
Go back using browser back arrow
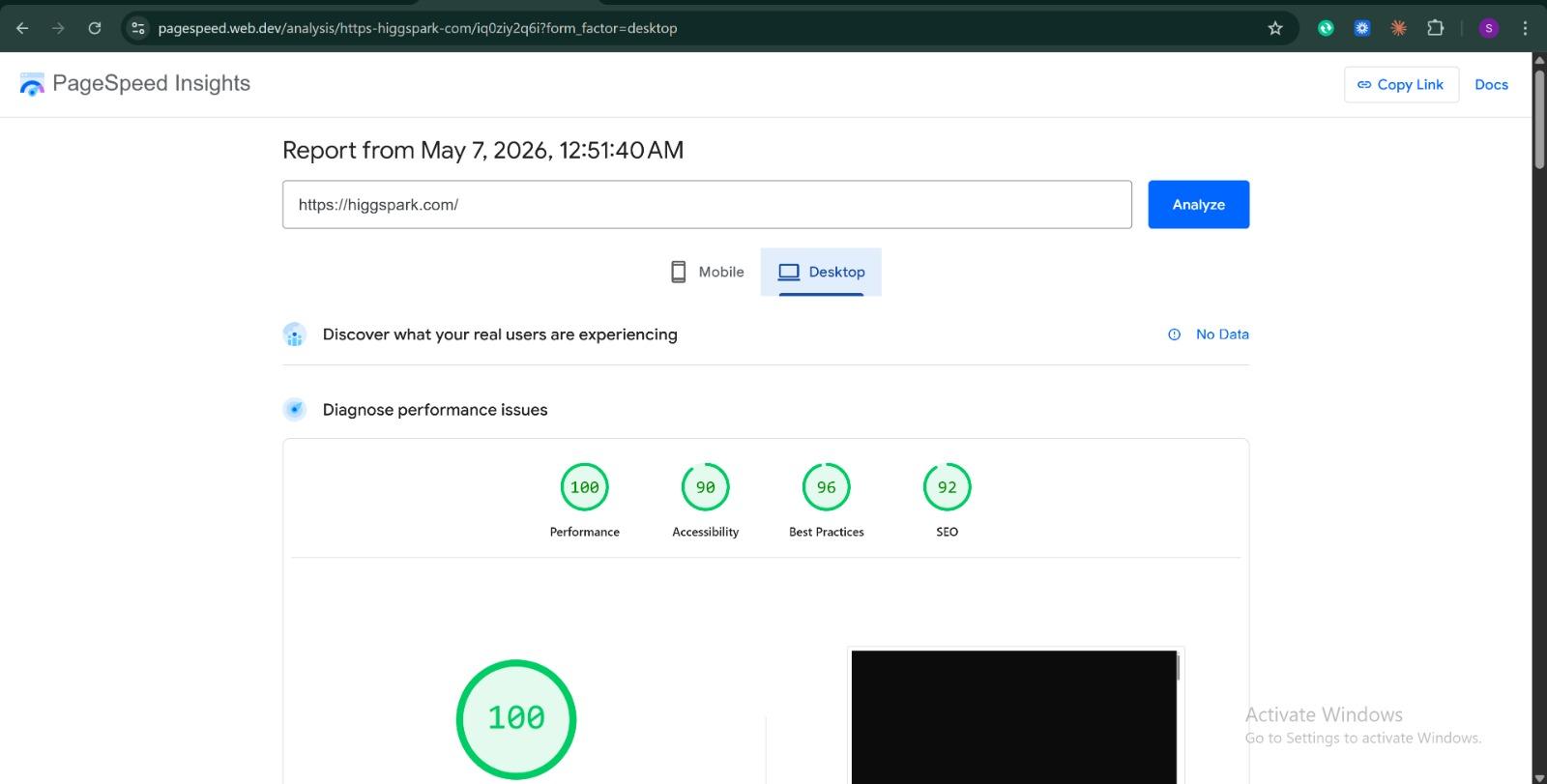[22, 28]
